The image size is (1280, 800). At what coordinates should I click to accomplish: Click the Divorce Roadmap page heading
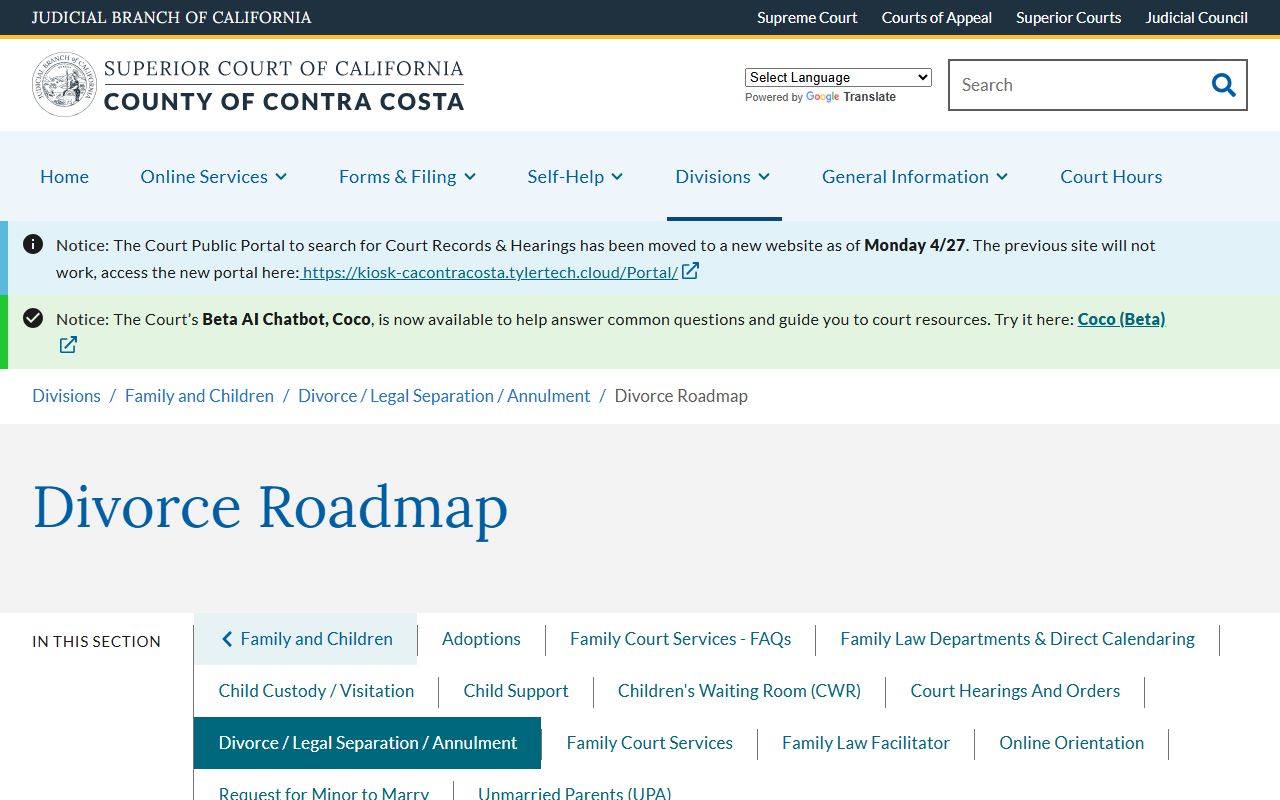click(270, 506)
